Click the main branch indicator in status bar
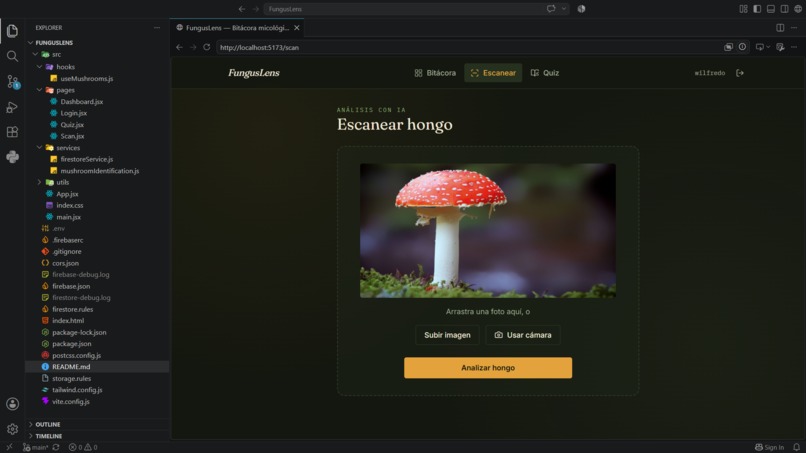Image resolution: width=806 pixels, height=453 pixels. 35,447
